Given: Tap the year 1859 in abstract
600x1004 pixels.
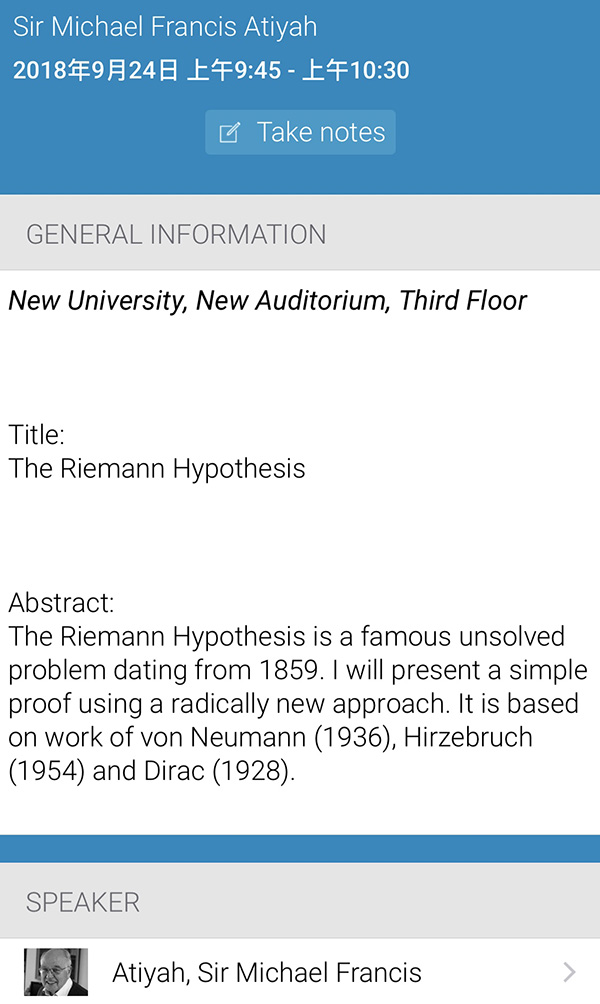Looking at the screenshot, I should tap(288, 670).
